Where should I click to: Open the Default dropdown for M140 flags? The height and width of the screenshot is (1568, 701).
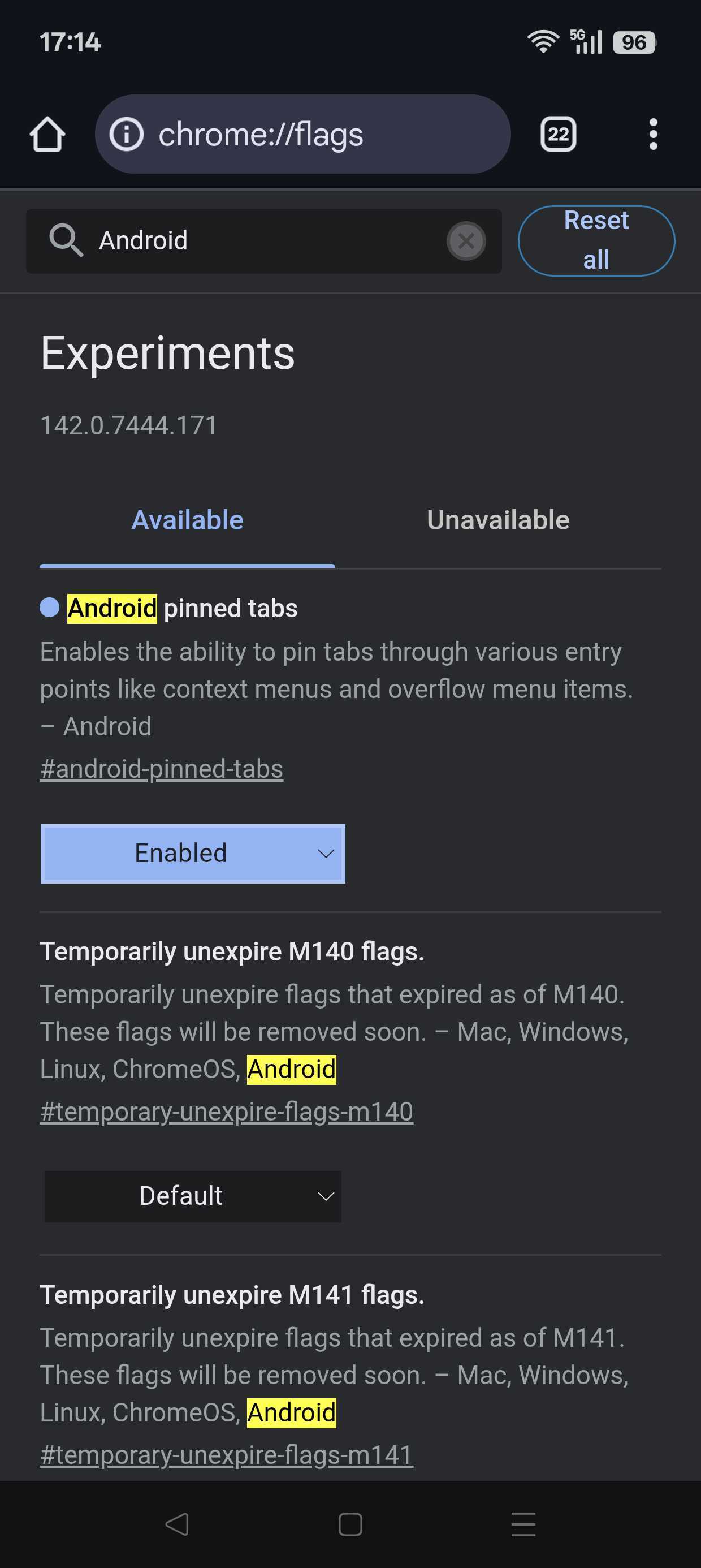point(193,1196)
